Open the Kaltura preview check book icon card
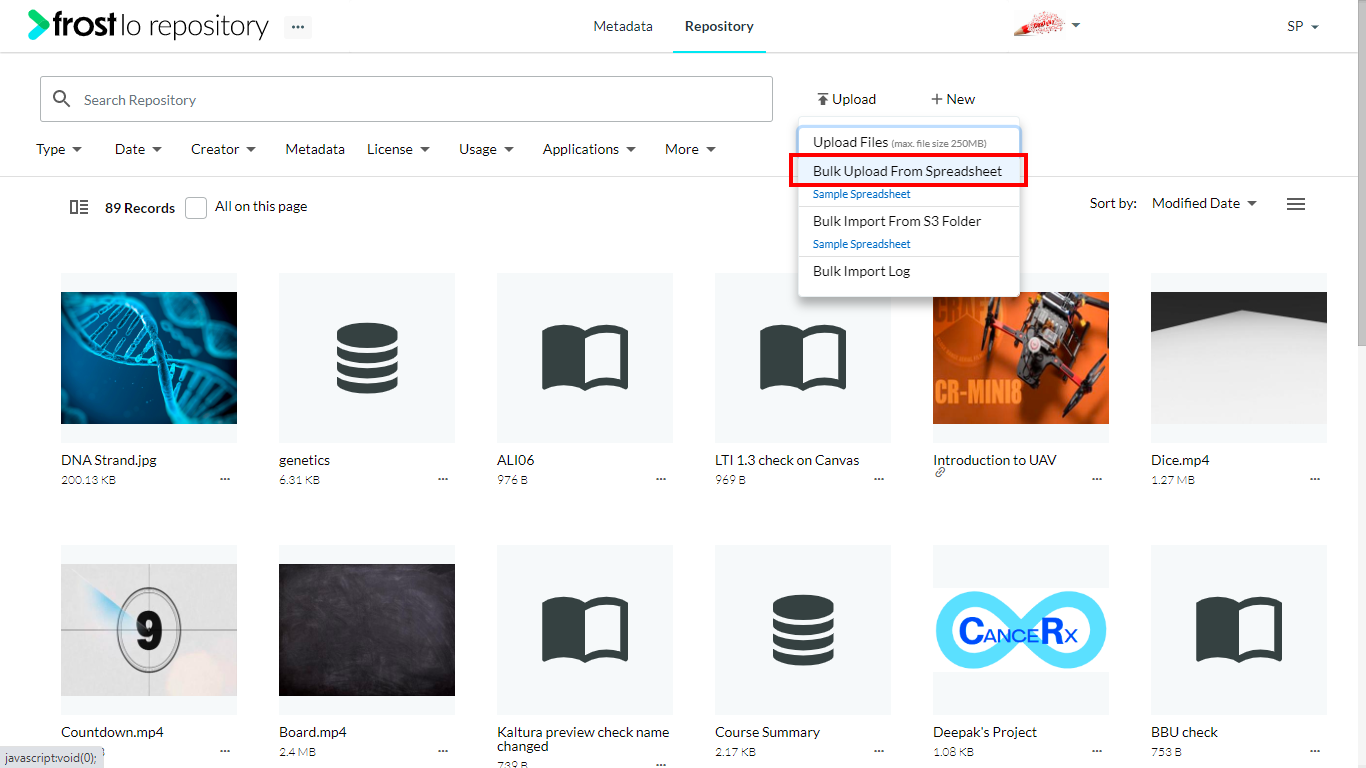 tap(585, 630)
